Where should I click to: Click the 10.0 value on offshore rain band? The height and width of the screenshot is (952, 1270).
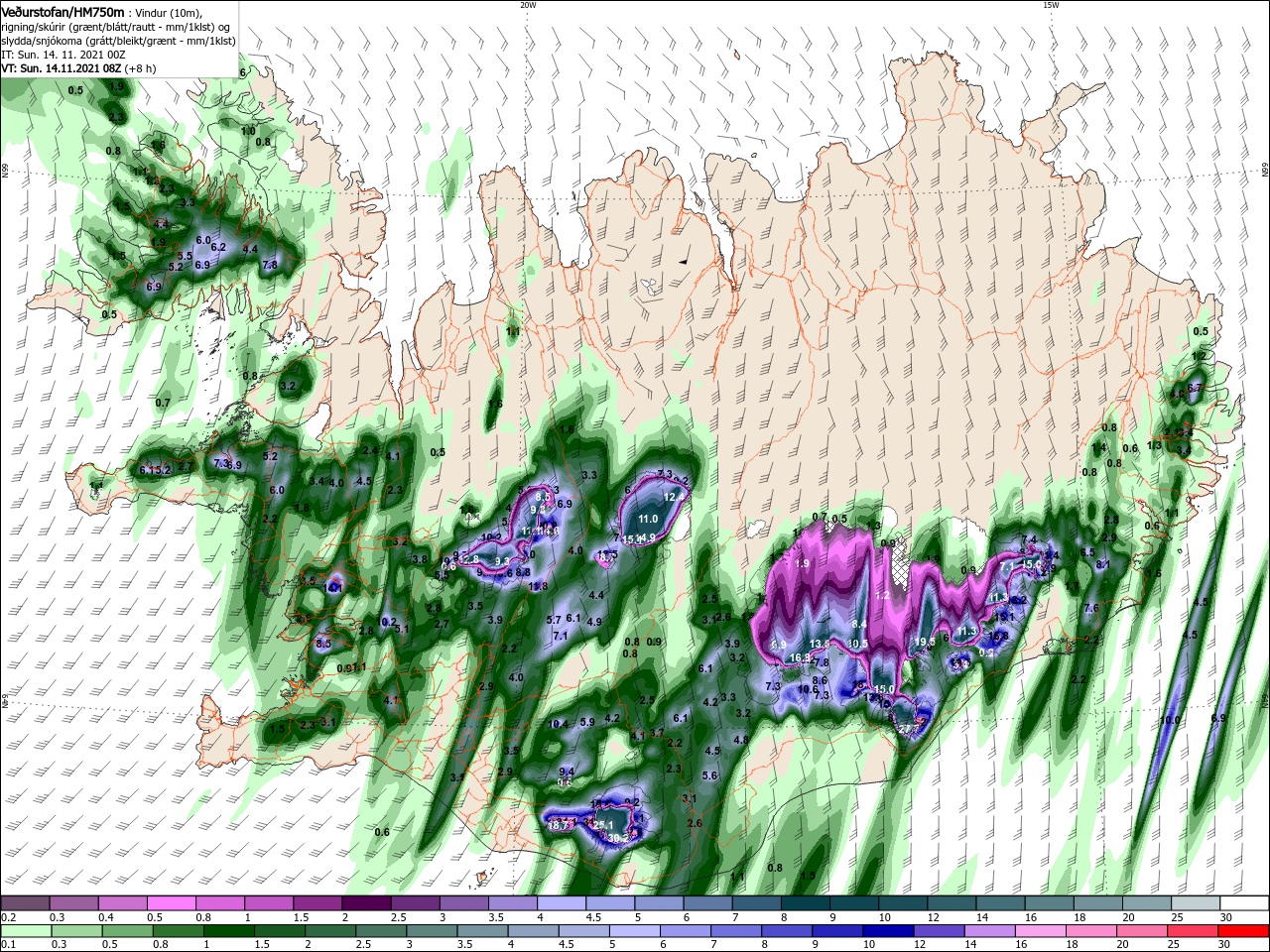pyautogui.click(x=1171, y=720)
